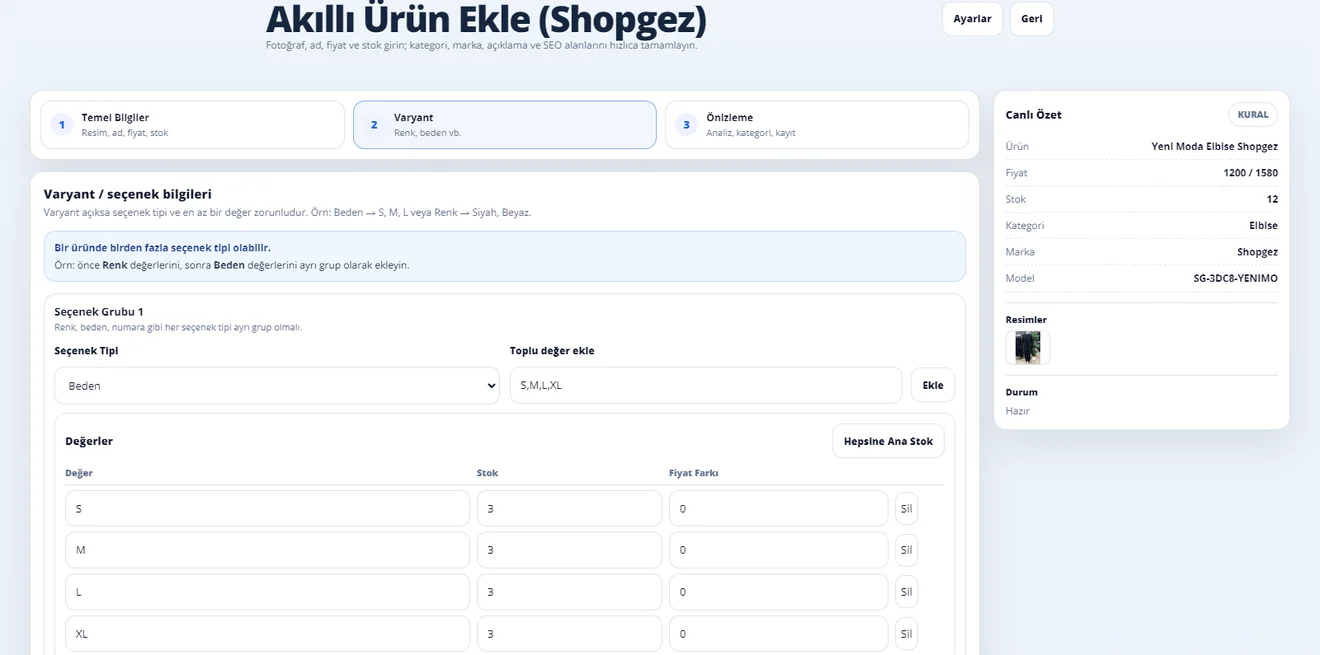Open the Önizleme step tab
1320x655 pixels.
816,125
